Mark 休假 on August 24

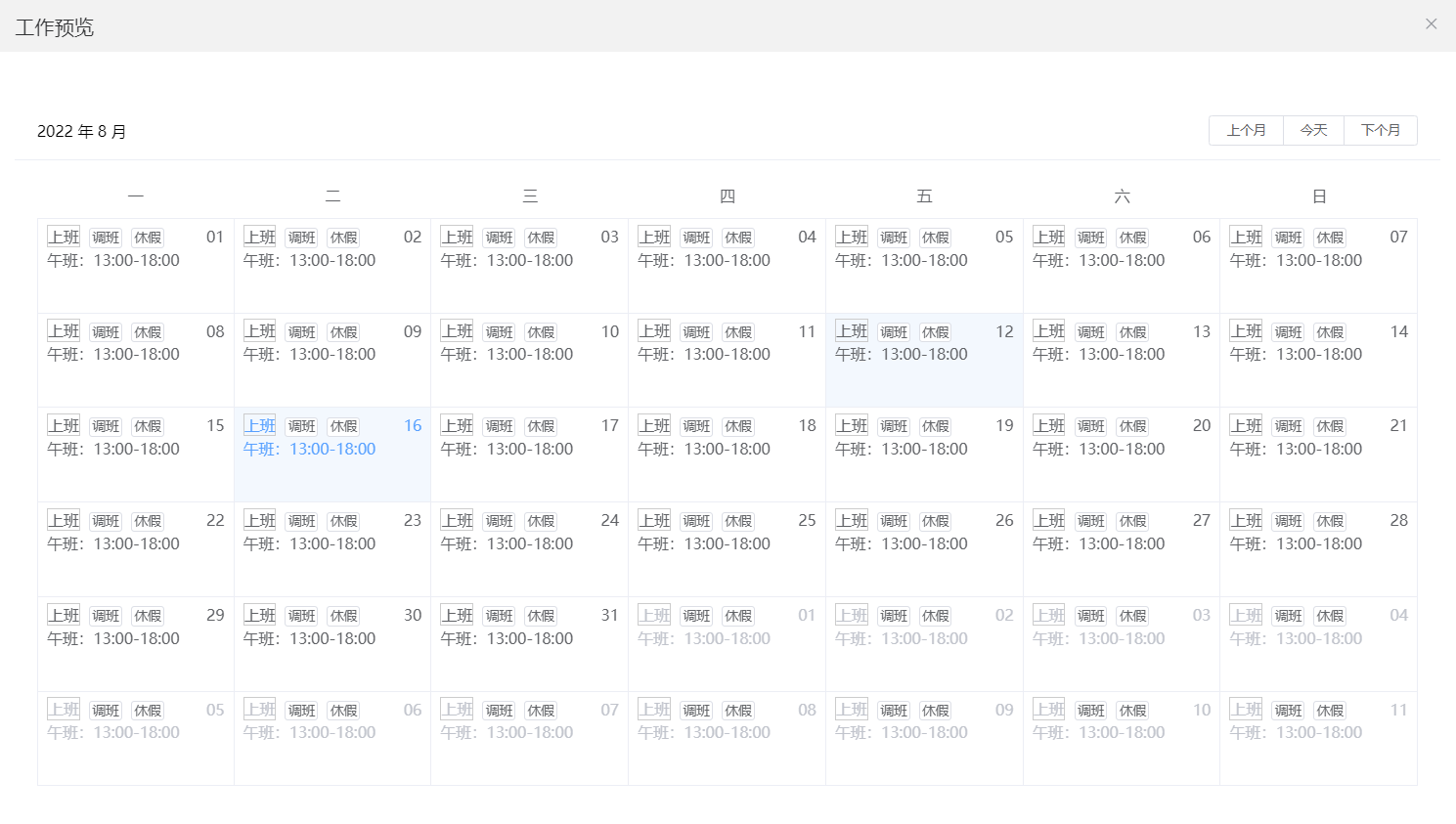tap(541, 521)
